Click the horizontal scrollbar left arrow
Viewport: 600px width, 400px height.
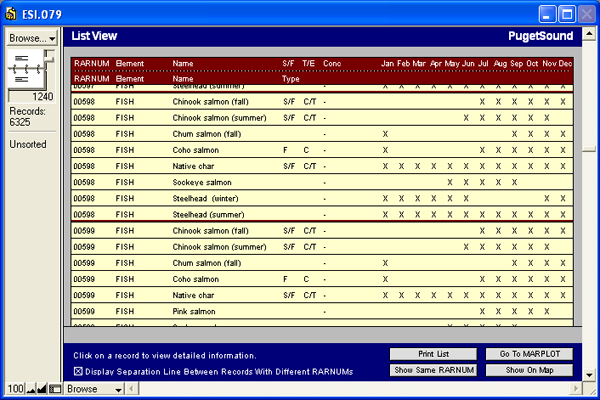point(132,389)
